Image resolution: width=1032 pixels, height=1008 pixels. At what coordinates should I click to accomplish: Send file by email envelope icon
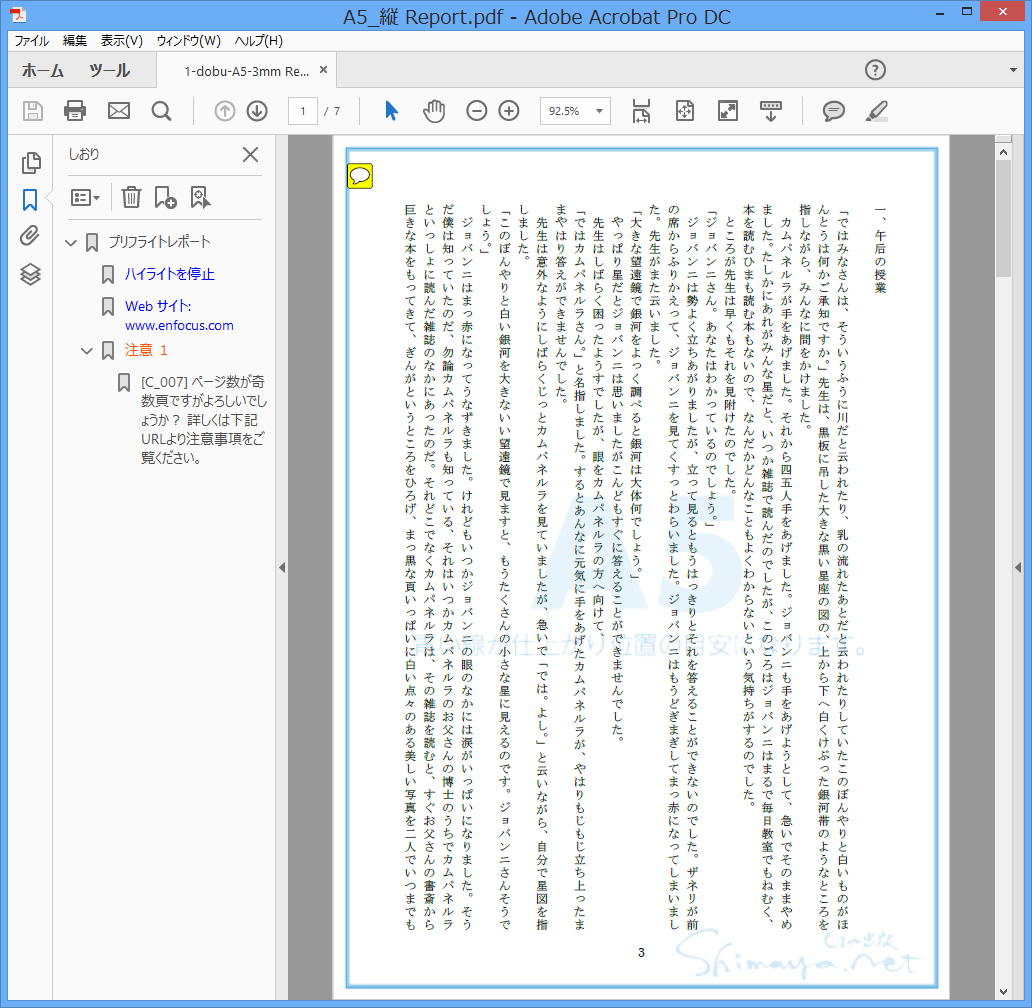(118, 111)
